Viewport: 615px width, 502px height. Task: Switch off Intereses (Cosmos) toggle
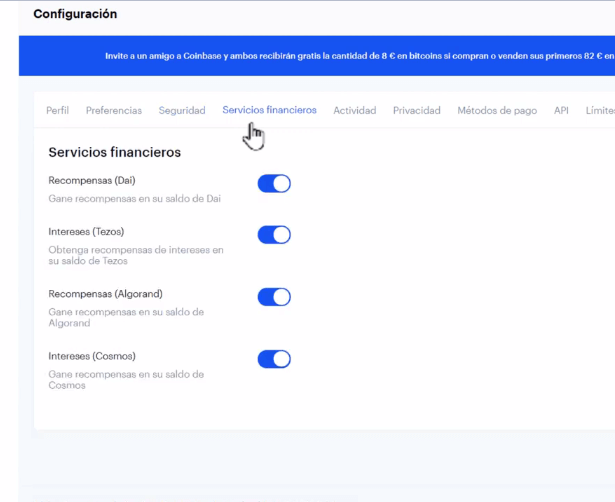[x=274, y=359]
